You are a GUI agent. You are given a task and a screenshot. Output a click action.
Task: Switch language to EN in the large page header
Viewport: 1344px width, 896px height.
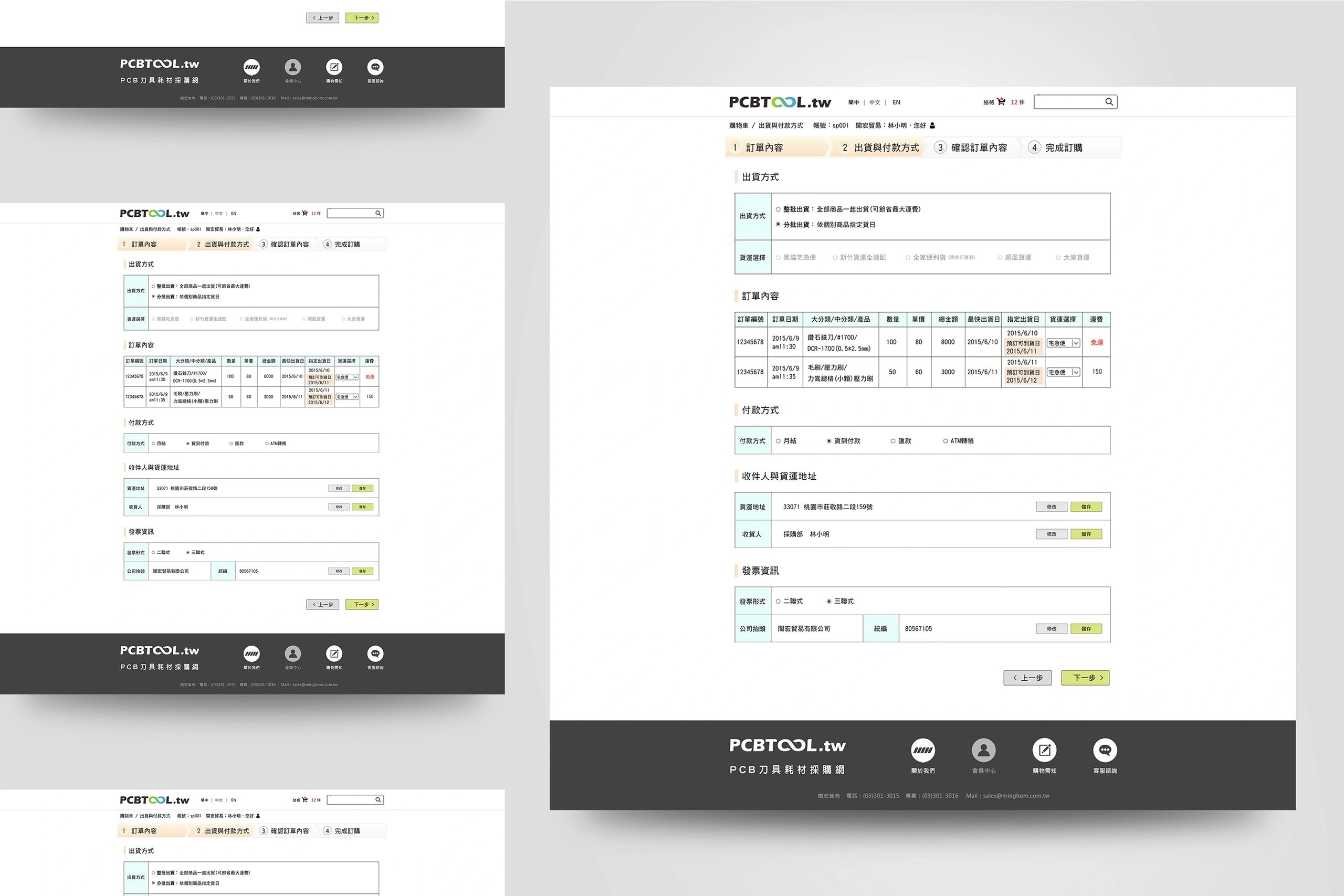pos(897,103)
